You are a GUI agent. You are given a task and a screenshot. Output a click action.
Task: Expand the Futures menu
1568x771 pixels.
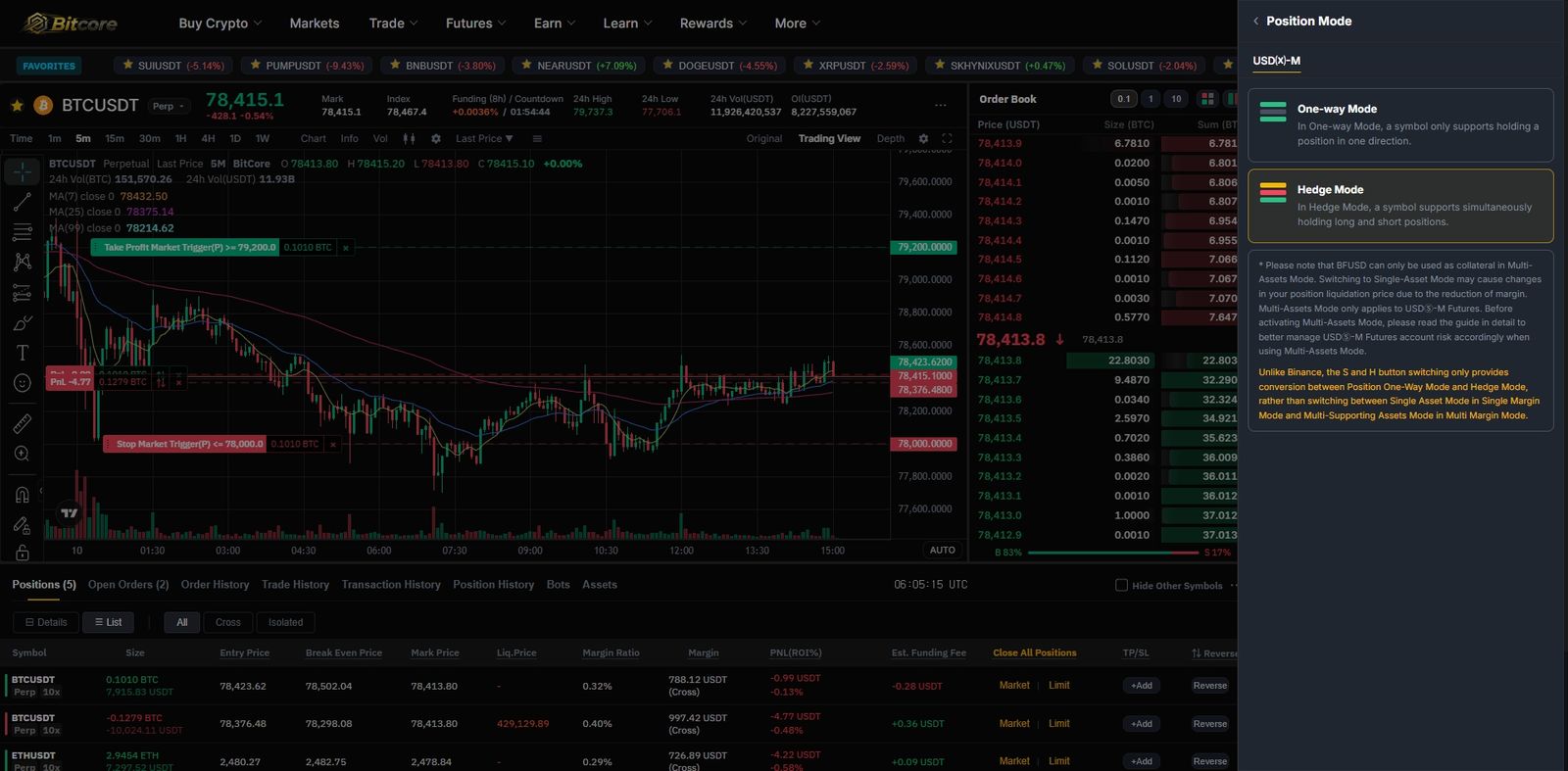477,24
